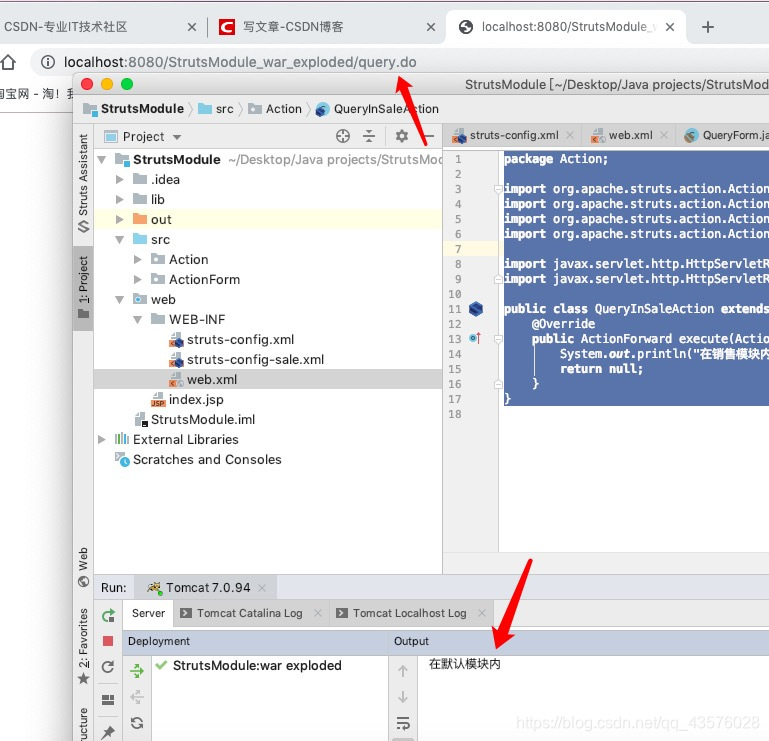Click locate target crosshair icon in Project panel

[x=343, y=136]
